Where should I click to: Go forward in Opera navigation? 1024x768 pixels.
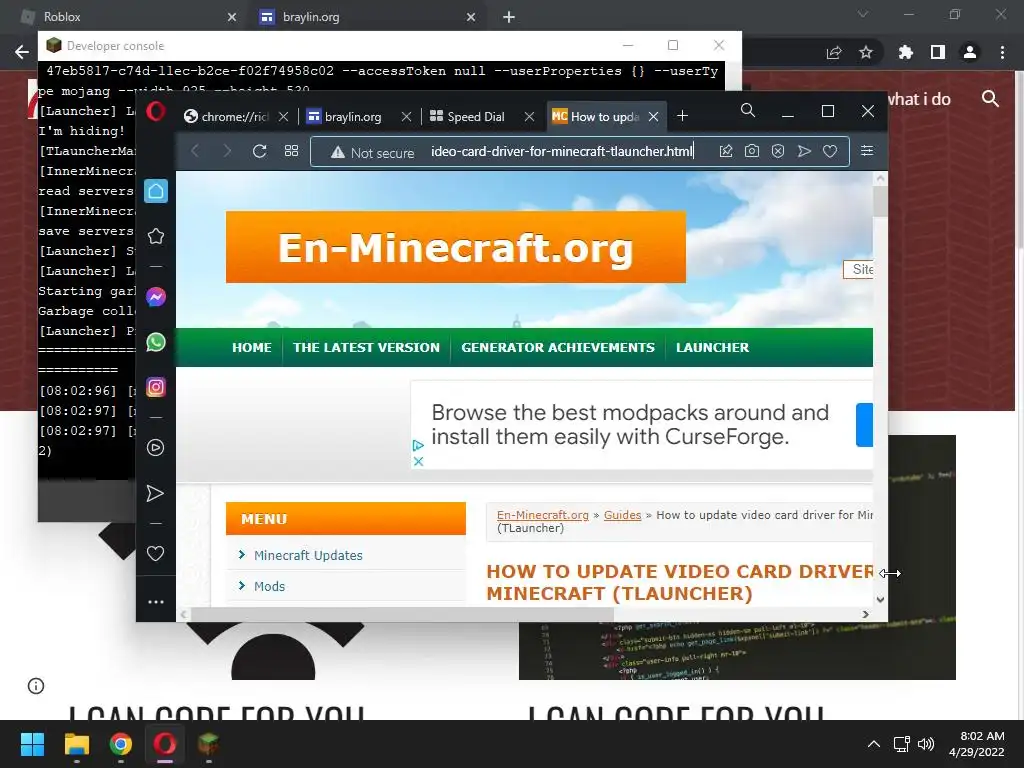click(227, 152)
